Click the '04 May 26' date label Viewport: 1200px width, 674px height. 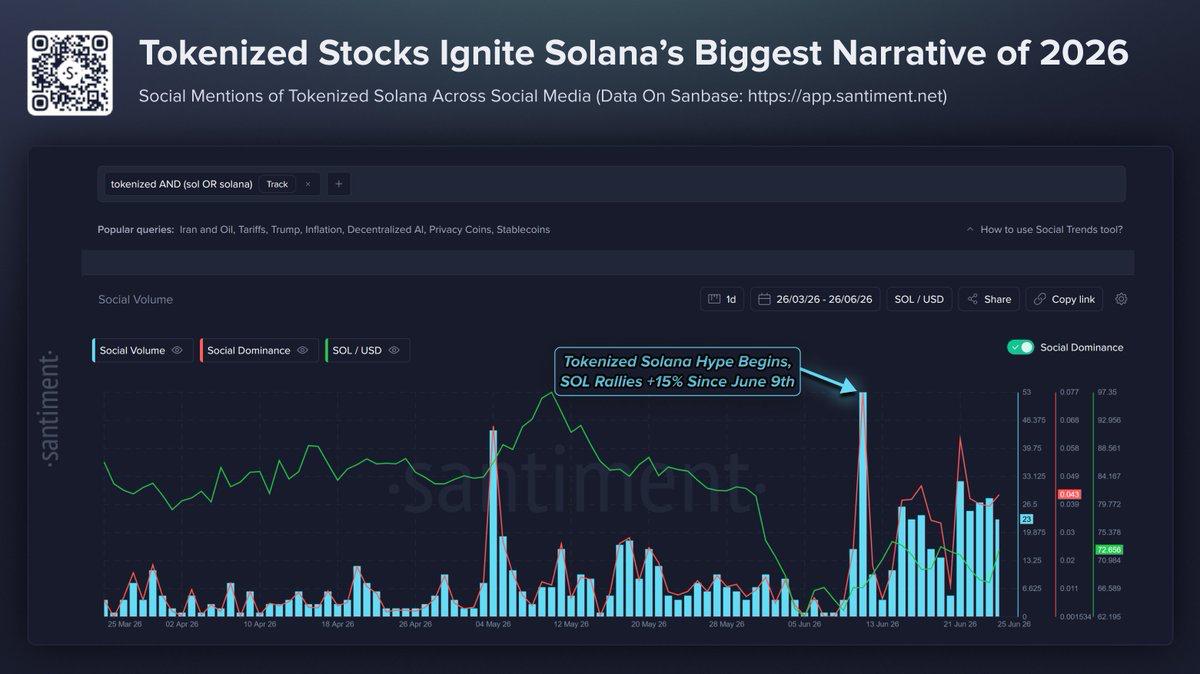492,624
